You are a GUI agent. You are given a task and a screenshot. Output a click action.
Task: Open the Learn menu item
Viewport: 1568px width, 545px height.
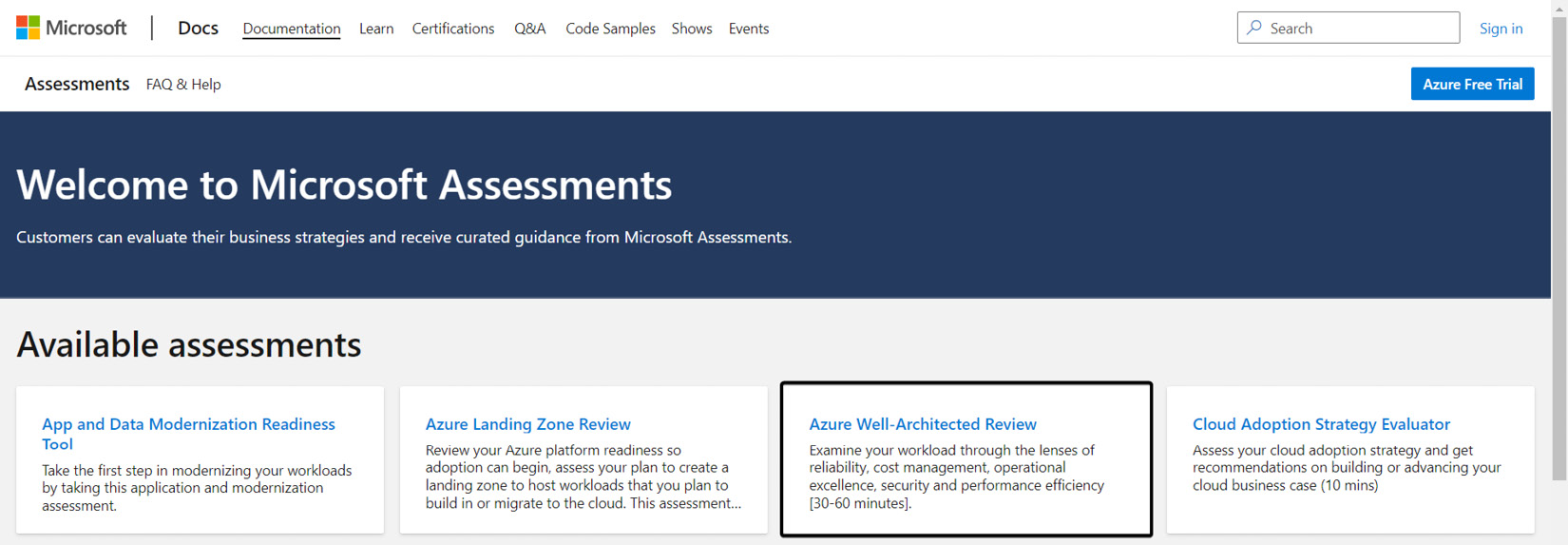point(376,29)
